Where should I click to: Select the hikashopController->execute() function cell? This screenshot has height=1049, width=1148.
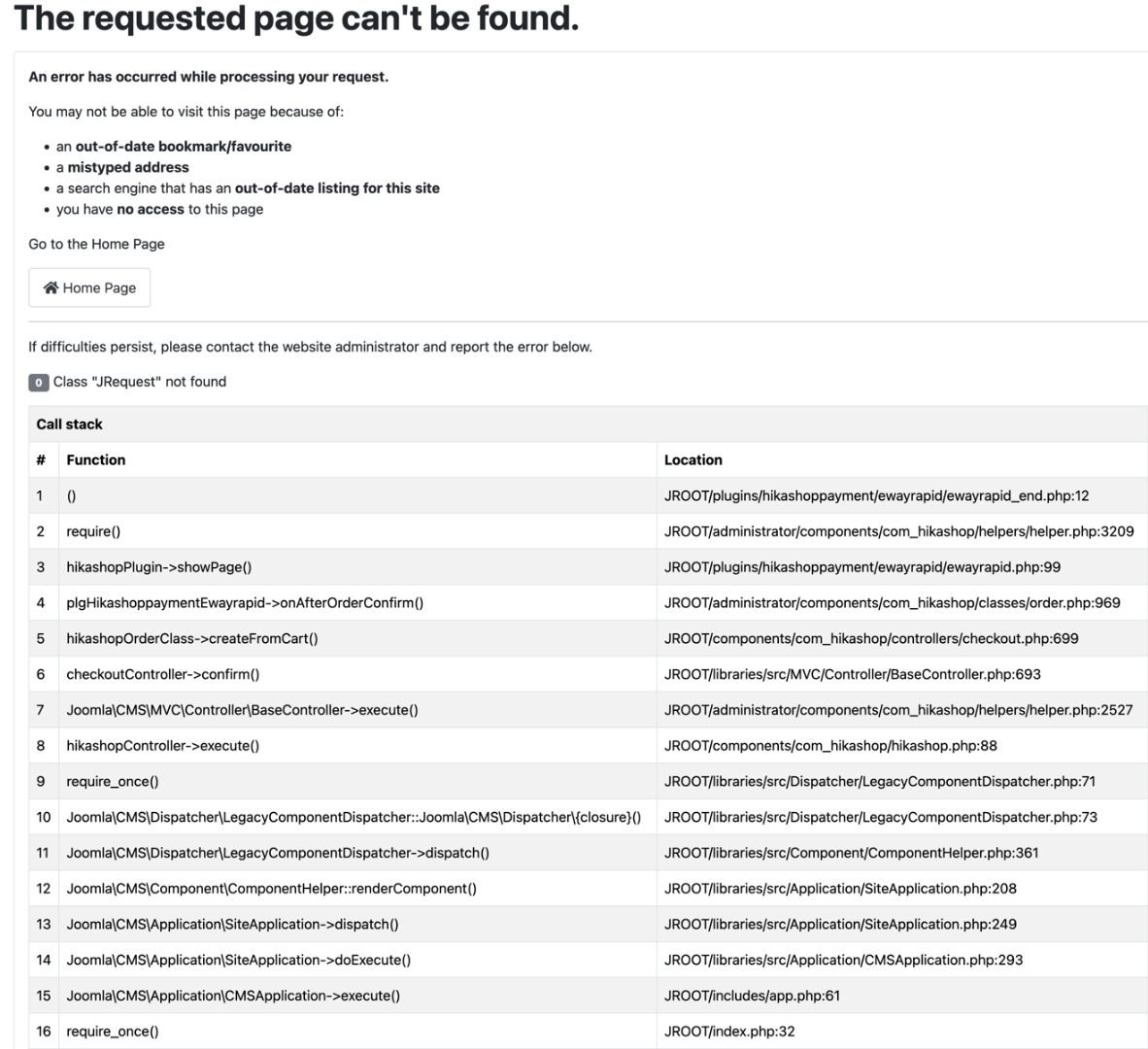coord(163,746)
